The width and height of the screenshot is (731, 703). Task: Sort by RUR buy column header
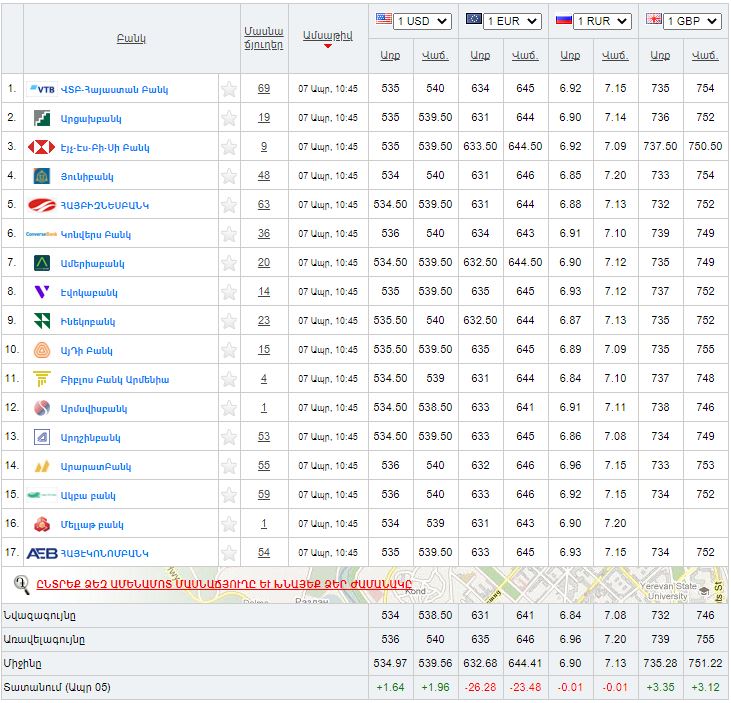point(570,55)
